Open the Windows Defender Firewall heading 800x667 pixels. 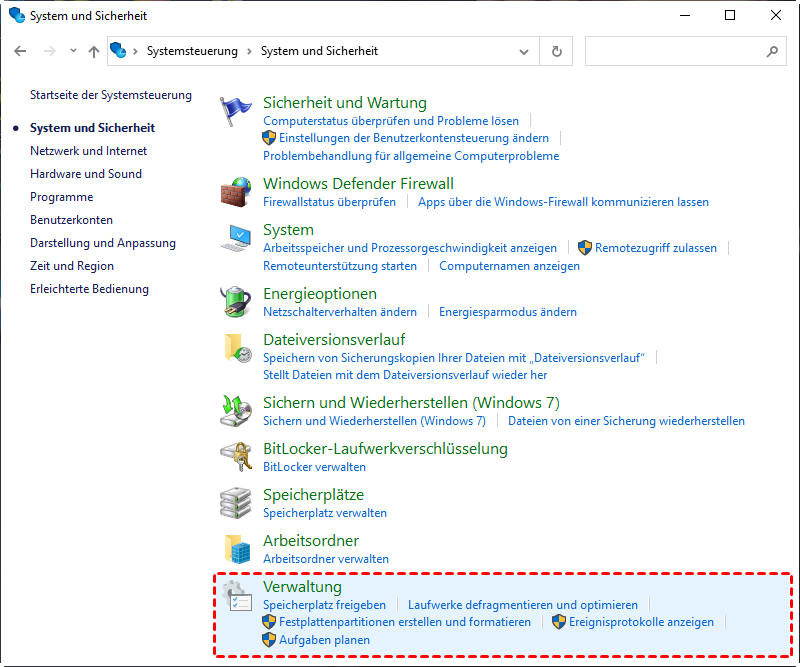pyautogui.click(x=358, y=184)
